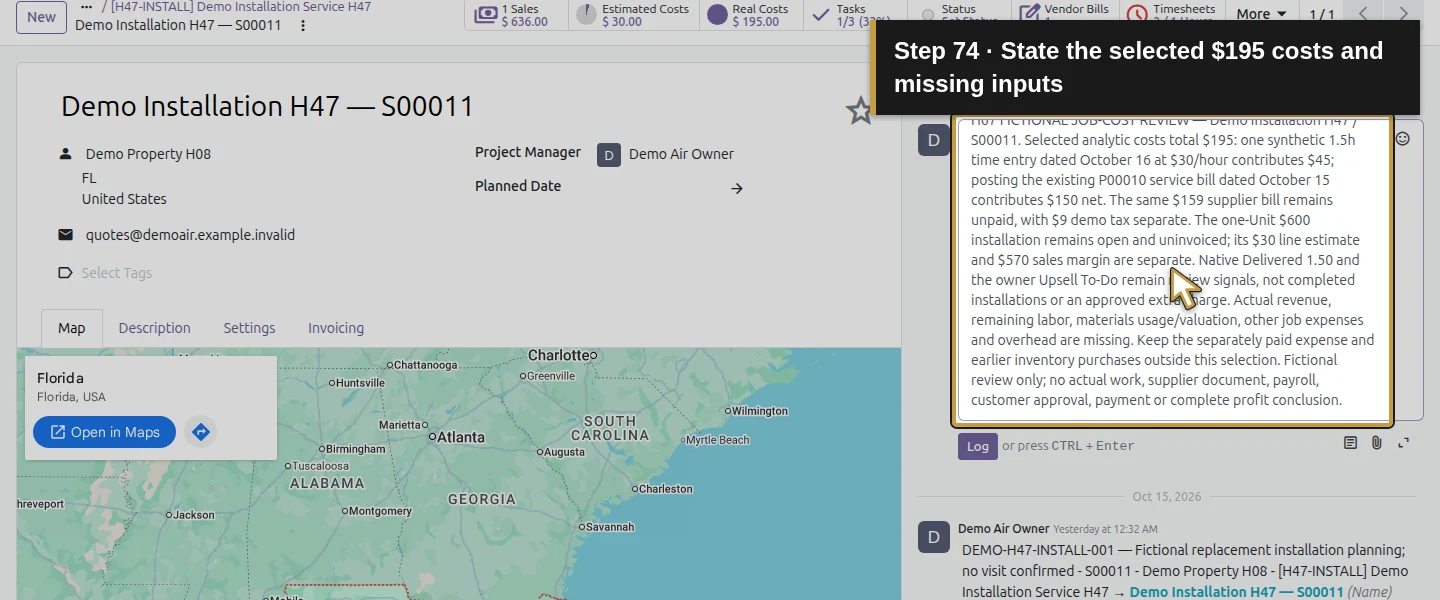Click the map directions icon

(201, 432)
